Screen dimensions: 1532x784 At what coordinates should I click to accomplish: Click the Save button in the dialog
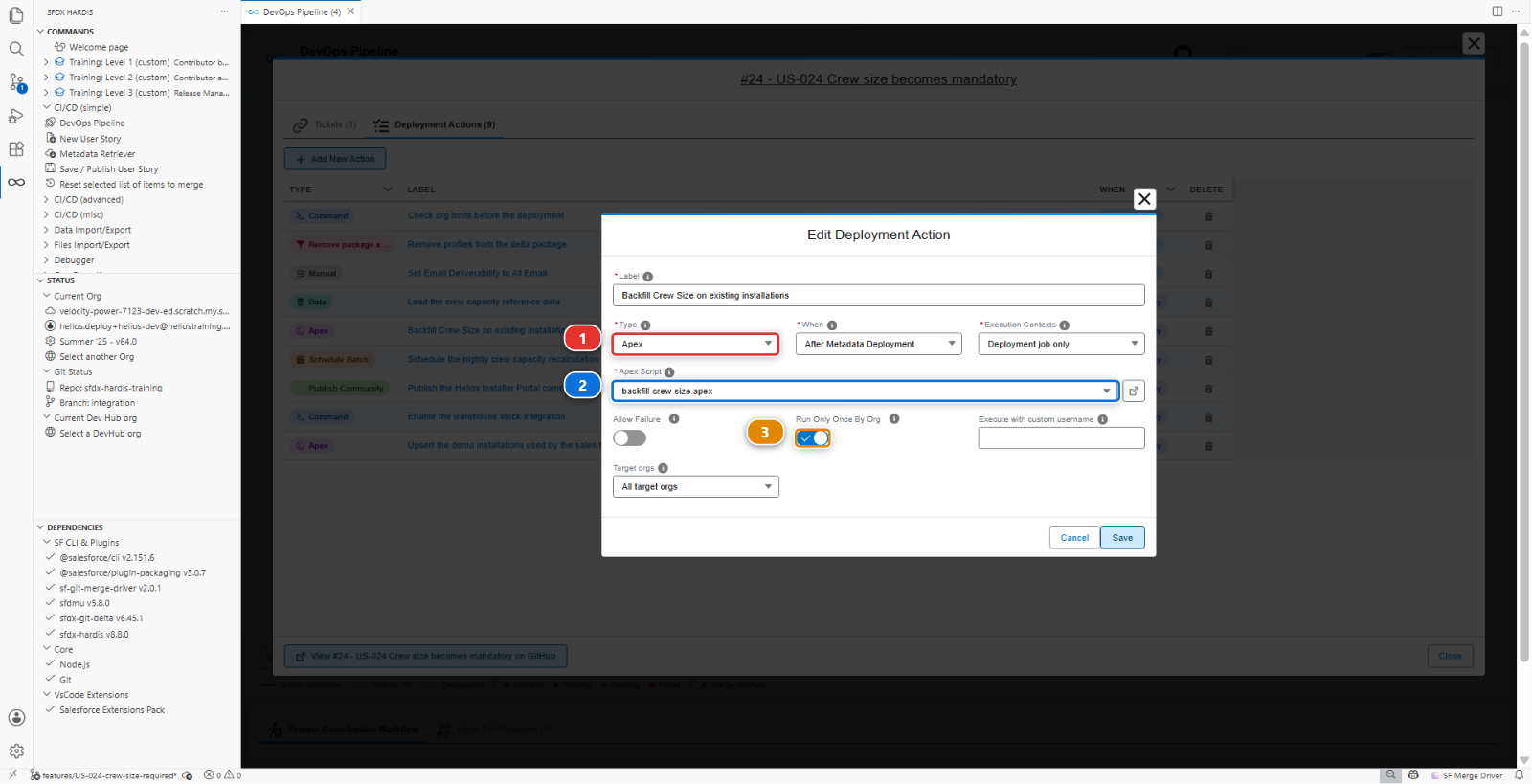pos(1122,538)
